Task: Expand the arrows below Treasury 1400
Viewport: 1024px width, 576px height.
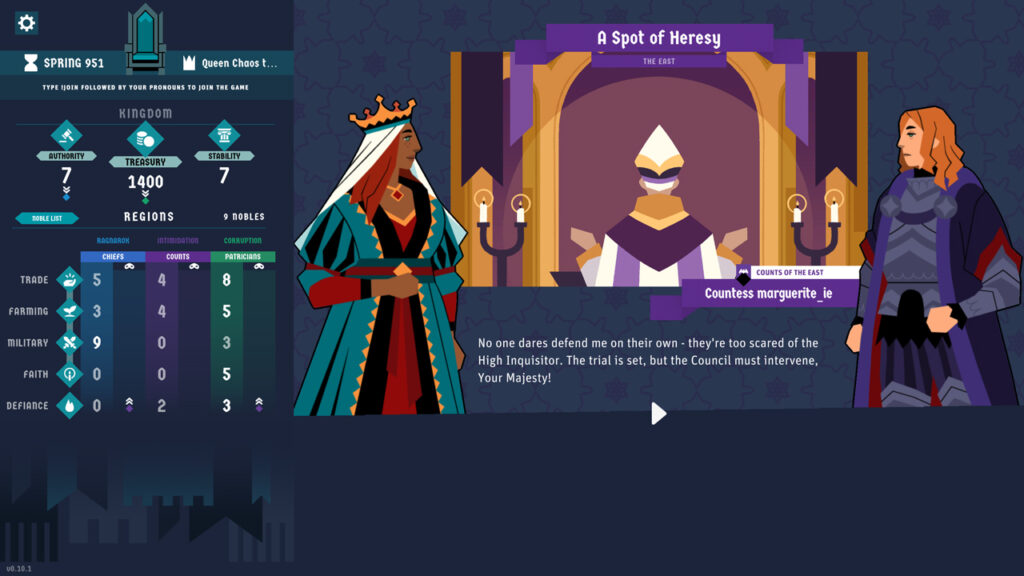Action: [145, 197]
